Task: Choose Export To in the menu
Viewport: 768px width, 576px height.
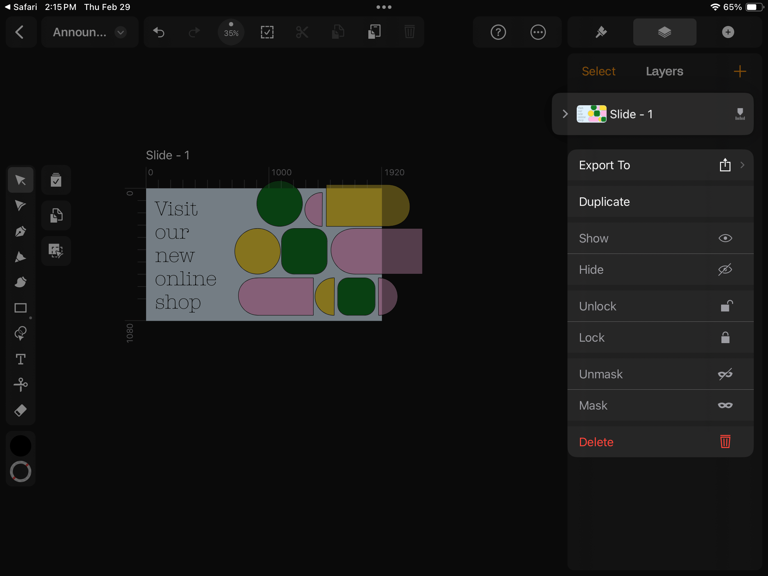Action: [660, 166]
